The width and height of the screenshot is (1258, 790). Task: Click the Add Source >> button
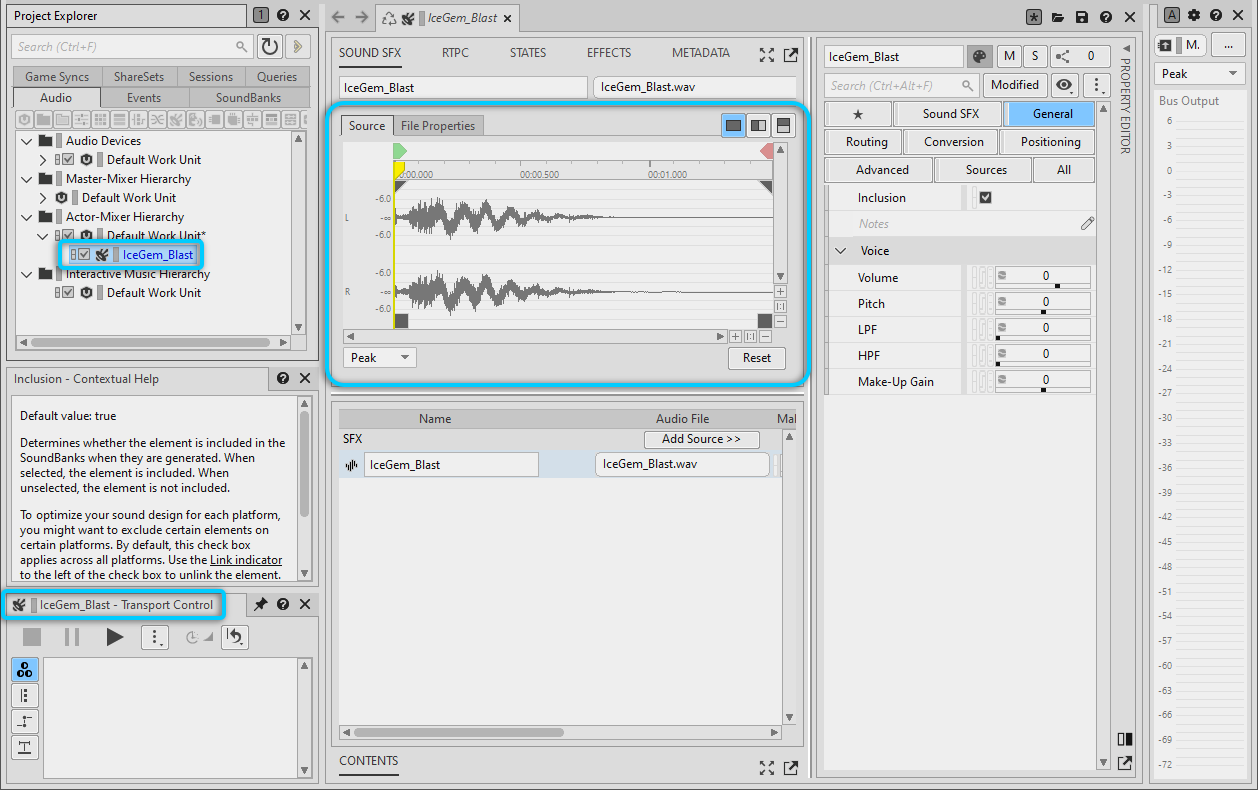tap(701, 439)
